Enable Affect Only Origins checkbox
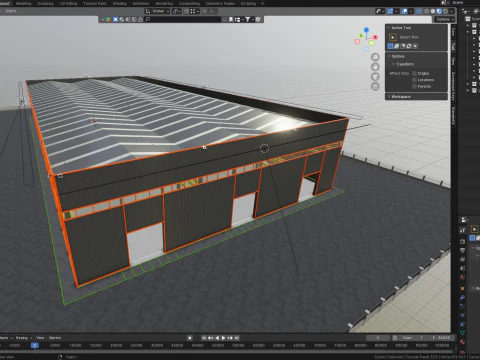Viewport: 480px width, 360px height. 415,73
